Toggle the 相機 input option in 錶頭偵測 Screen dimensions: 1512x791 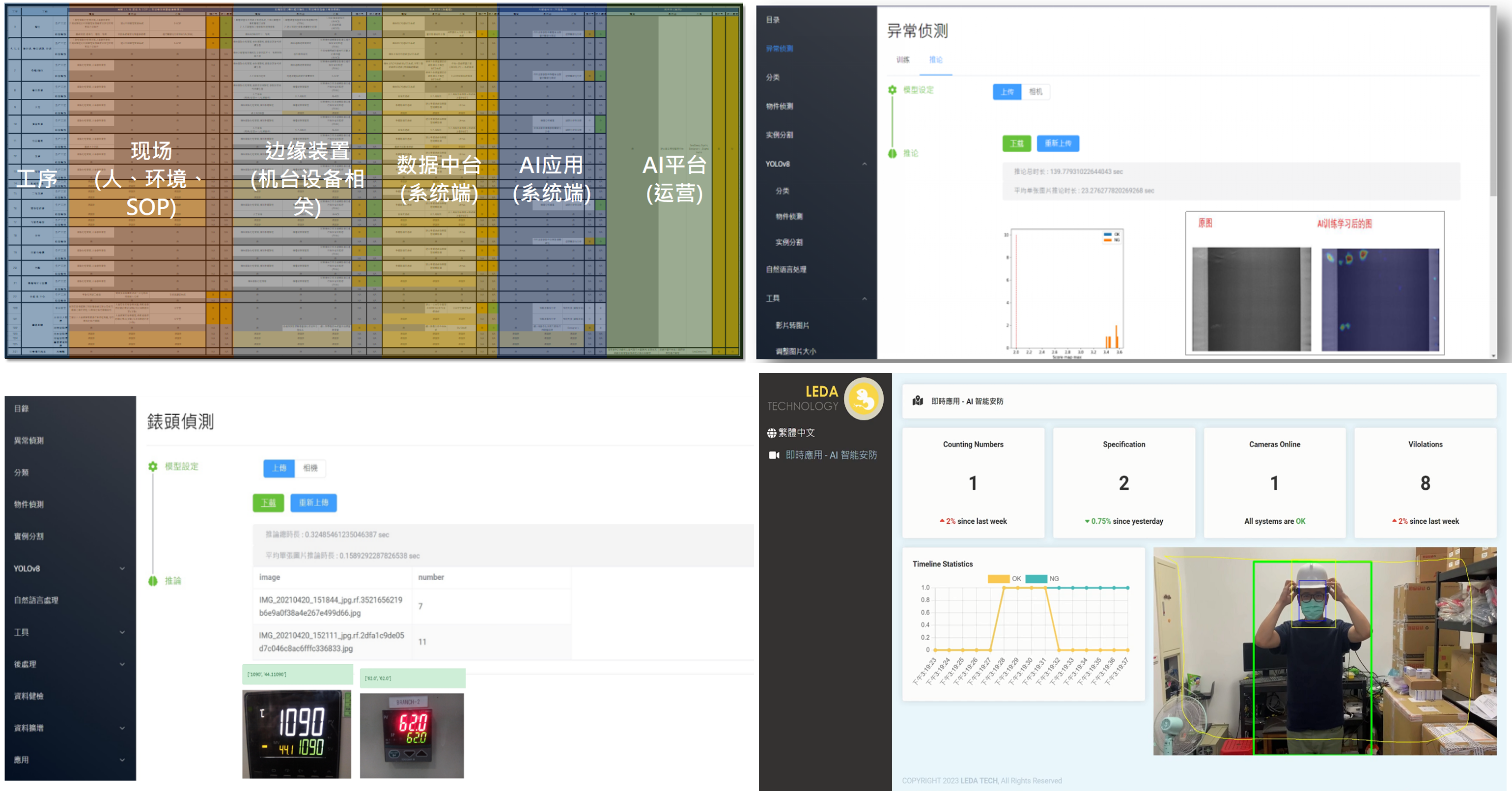[310, 468]
